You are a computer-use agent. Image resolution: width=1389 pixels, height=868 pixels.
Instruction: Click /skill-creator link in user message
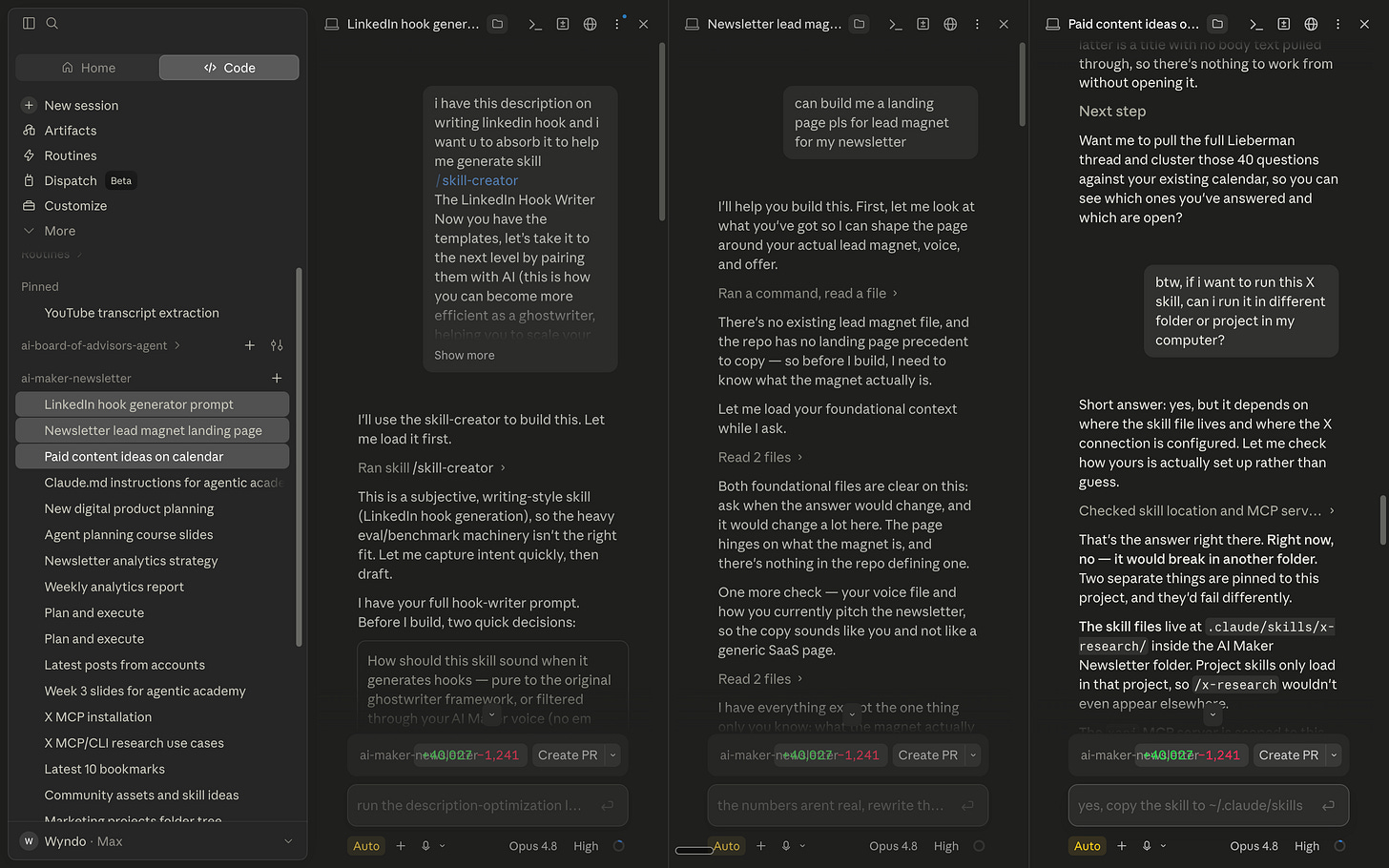(x=476, y=180)
